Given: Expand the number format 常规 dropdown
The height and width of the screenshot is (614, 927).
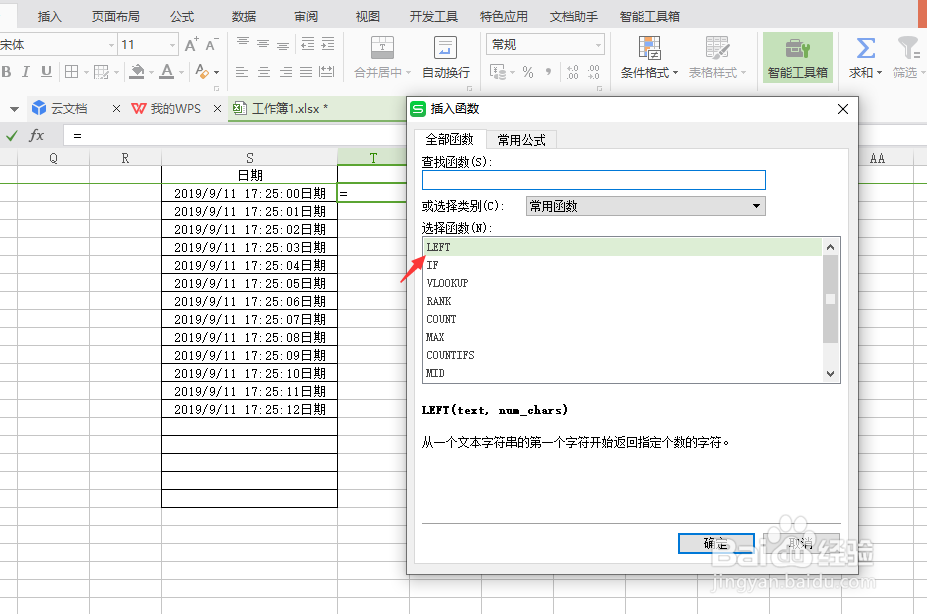Looking at the screenshot, I should pos(598,45).
